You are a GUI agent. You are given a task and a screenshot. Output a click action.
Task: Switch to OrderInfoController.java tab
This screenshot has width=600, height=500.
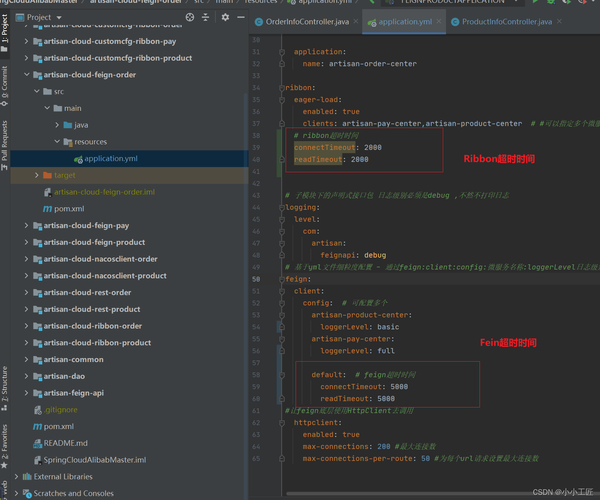308,22
